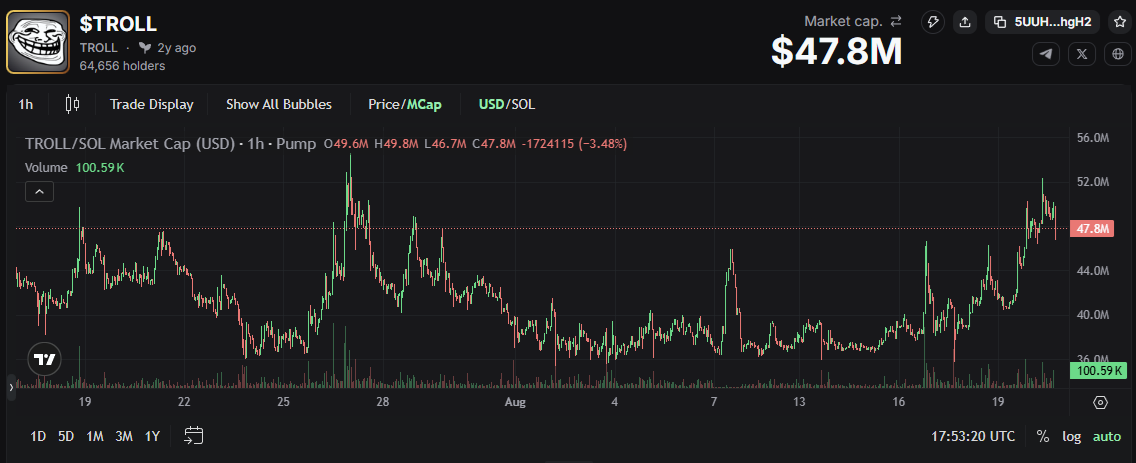Open the Telegram link icon

(x=1045, y=54)
